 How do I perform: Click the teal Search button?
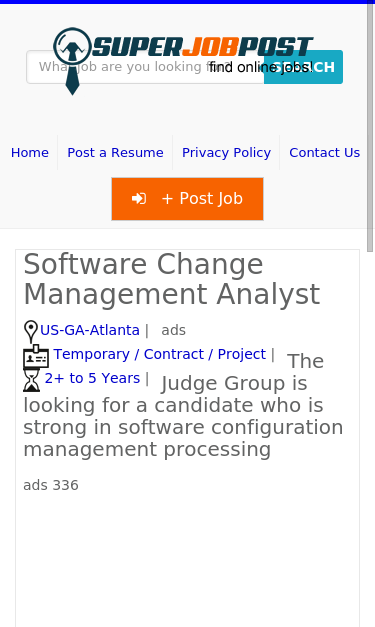pyautogui.click(x=303, y=67)
